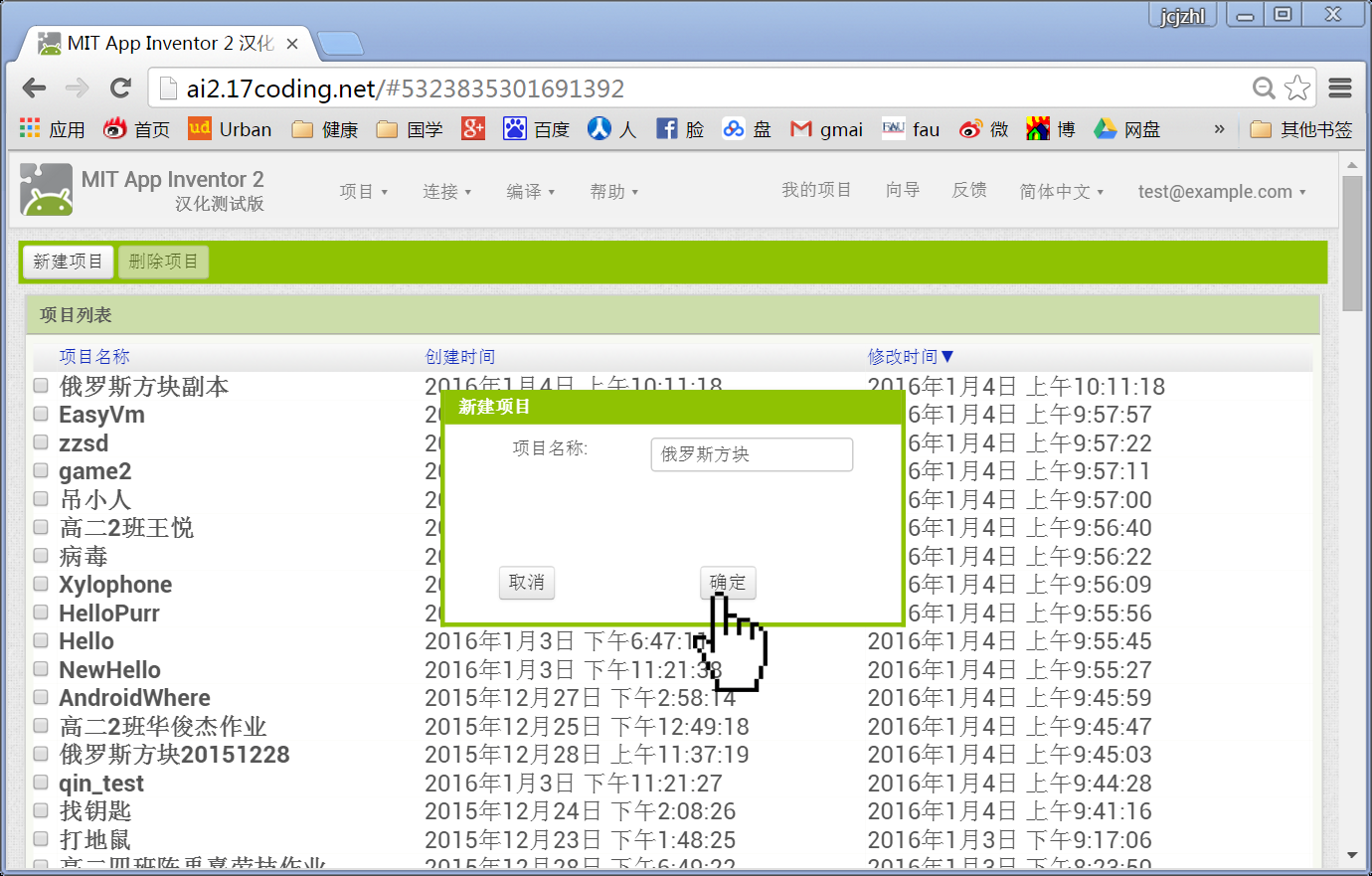Click the App Inventor android logo
This screenshot has width=1372, height=876.
pos(47,190)
